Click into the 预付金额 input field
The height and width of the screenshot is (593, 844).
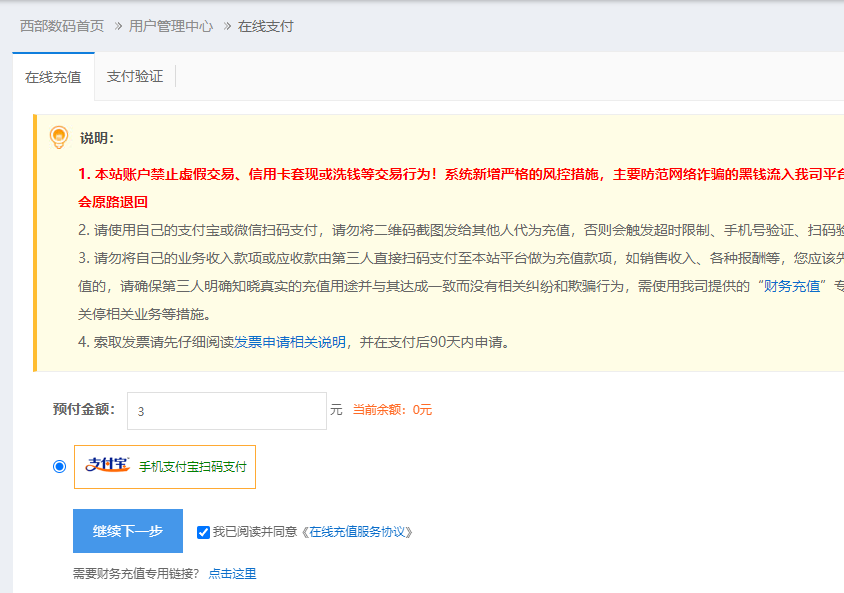[227, 411]
